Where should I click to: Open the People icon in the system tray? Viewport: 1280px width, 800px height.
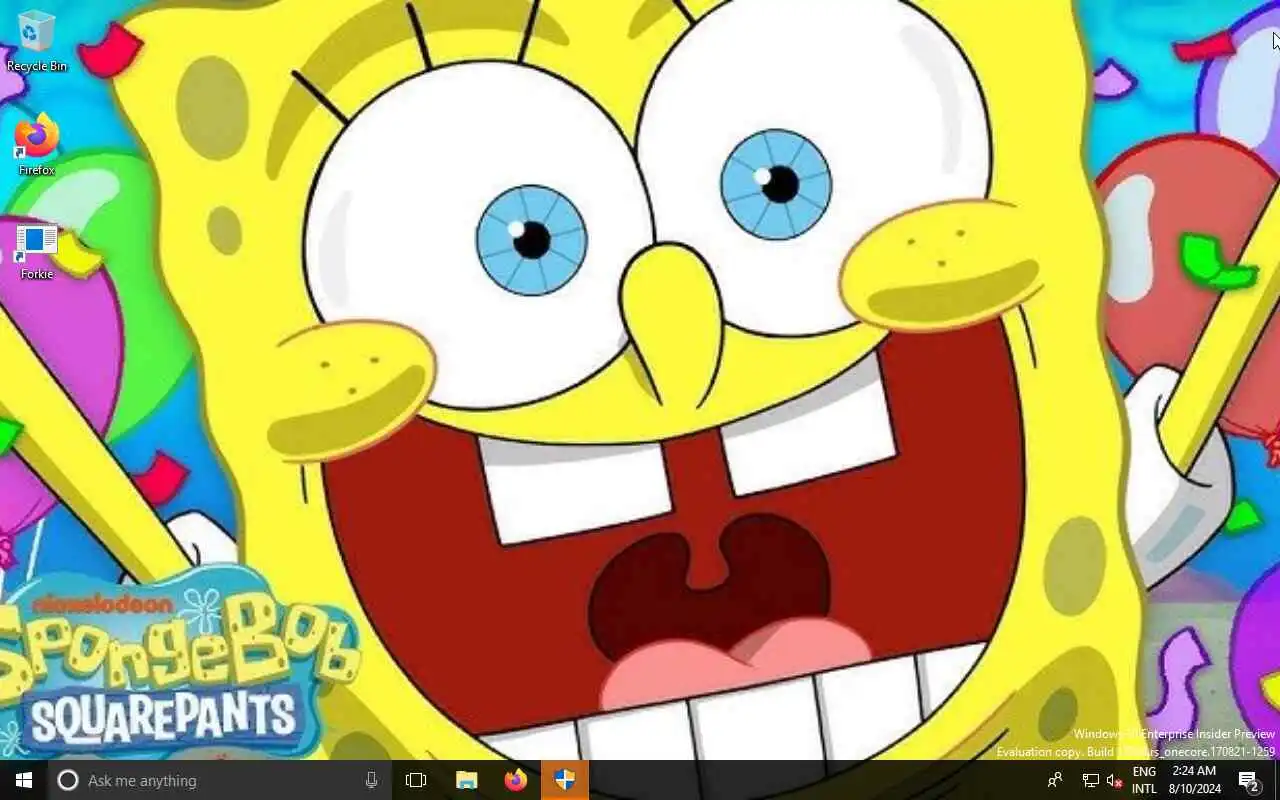(x=1054, y=780)
